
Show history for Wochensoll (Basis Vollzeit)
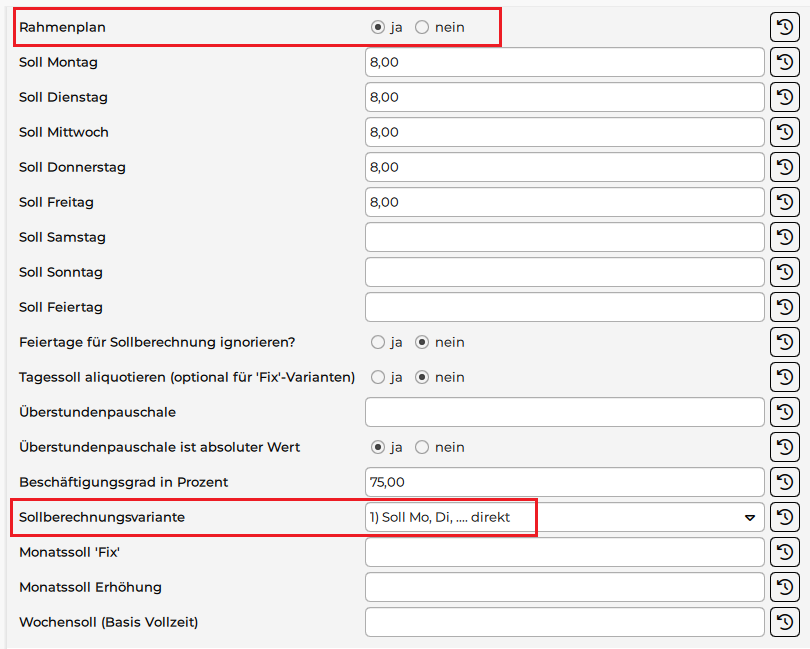785,622
